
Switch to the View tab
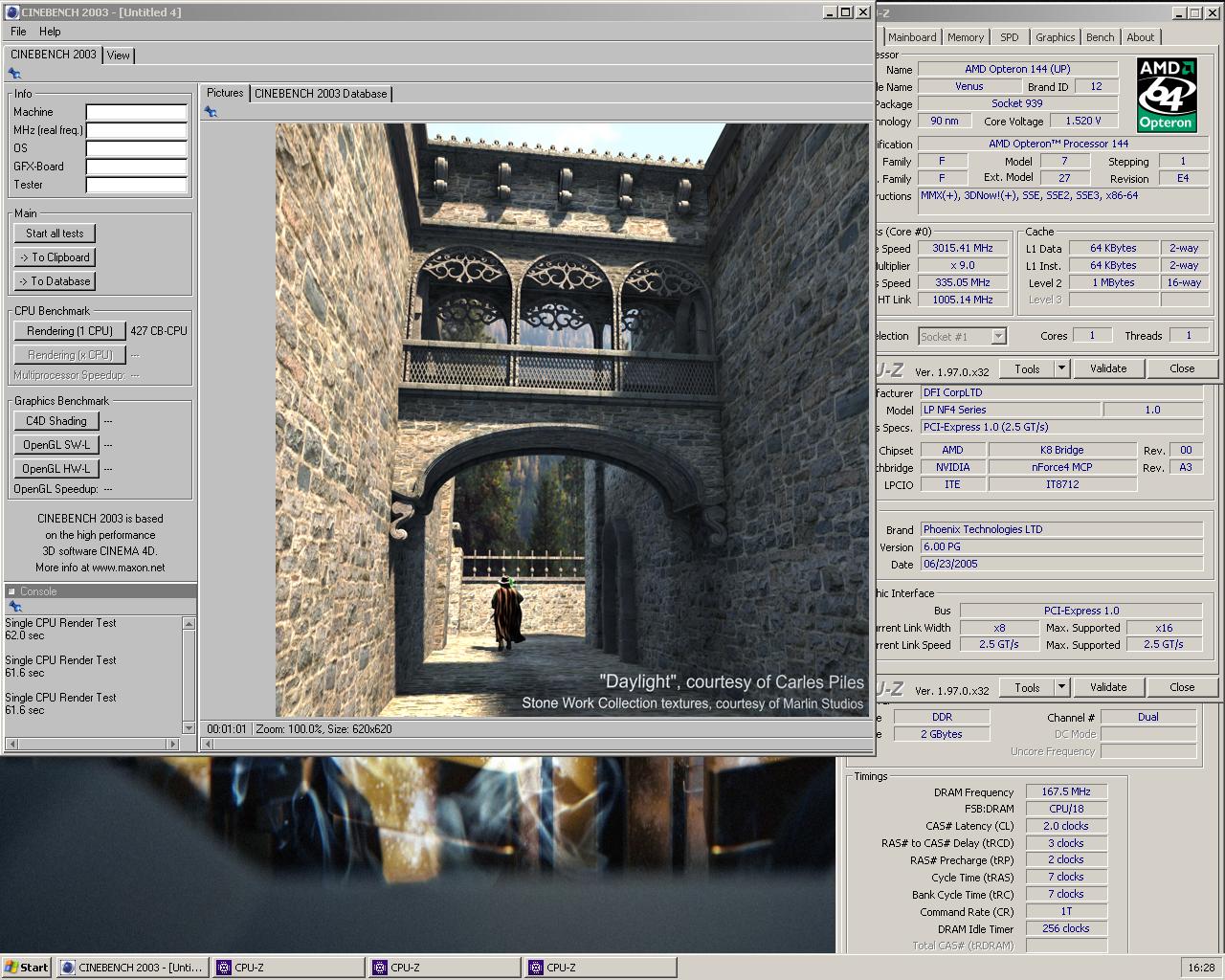[119, 56]
